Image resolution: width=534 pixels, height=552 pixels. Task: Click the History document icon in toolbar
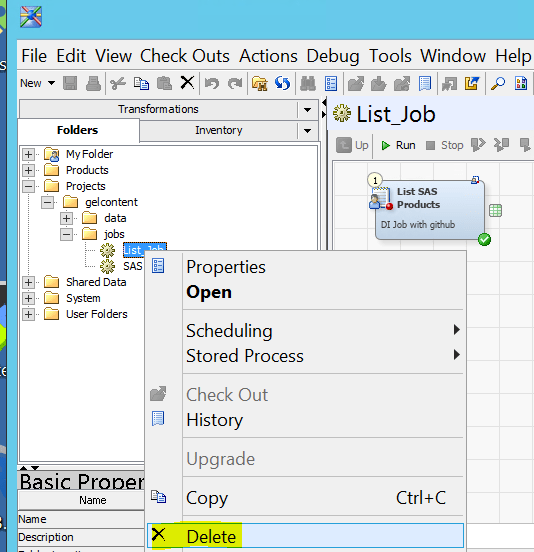[425, 84]
